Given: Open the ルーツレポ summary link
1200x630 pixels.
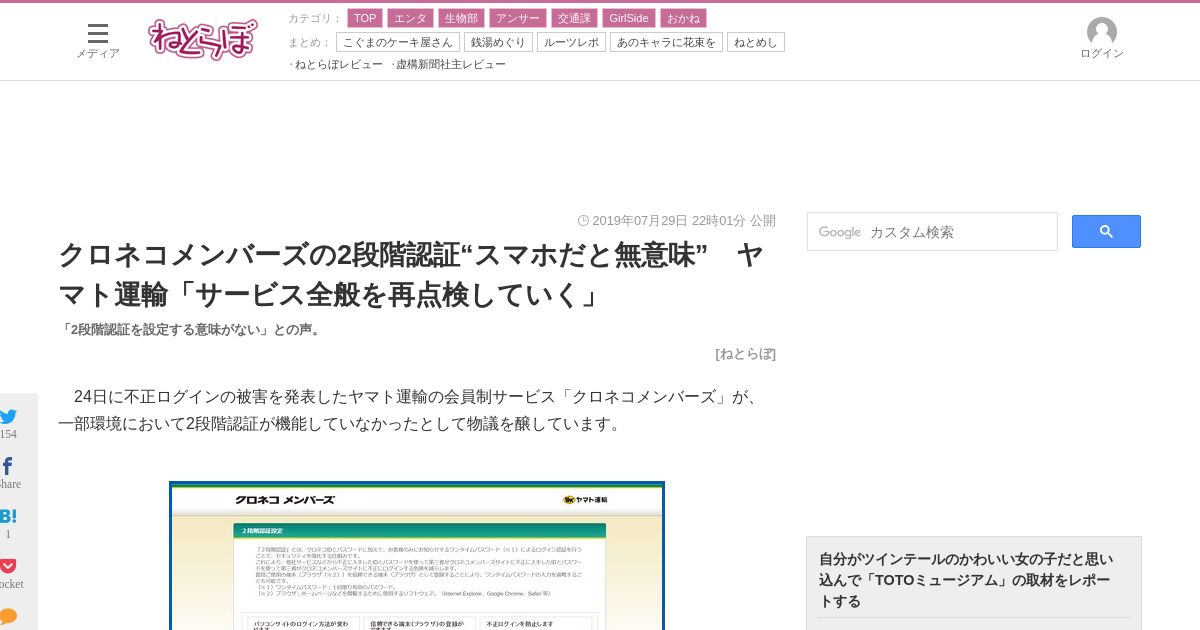Looking at the screenshot, I should pos(571,42).
